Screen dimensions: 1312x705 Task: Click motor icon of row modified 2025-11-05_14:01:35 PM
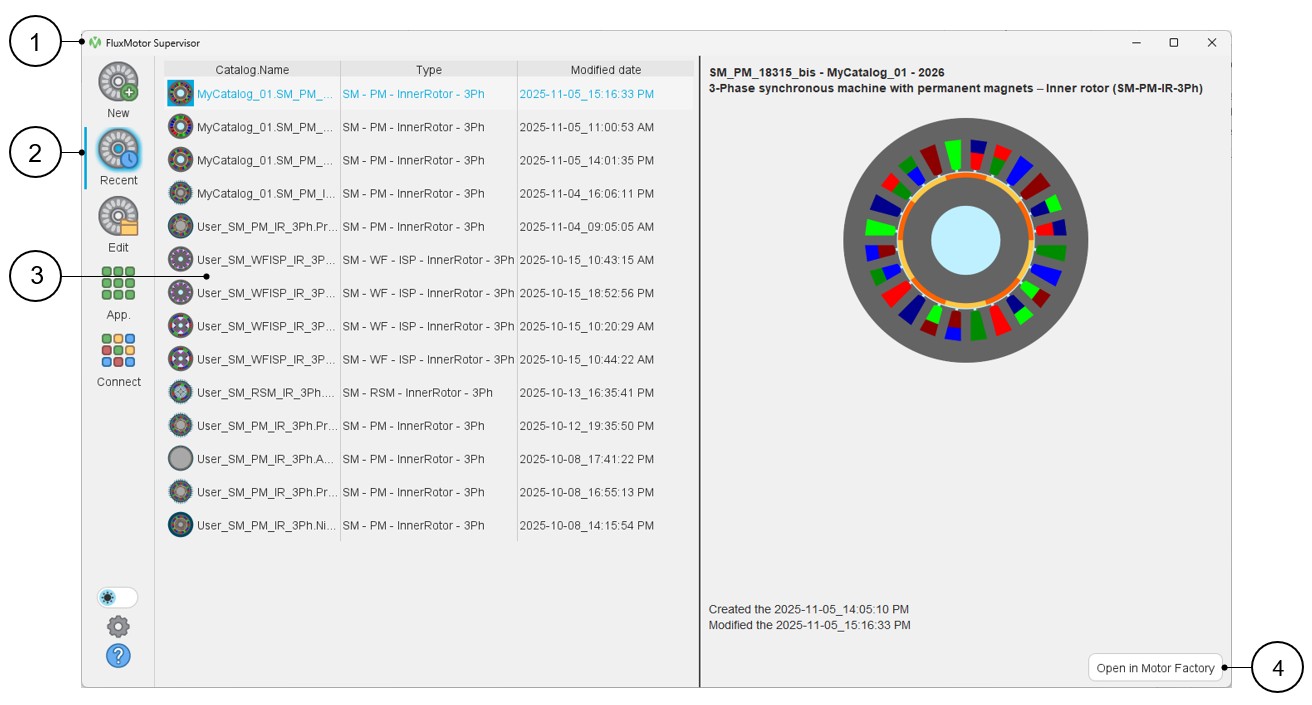pos(180,160)
